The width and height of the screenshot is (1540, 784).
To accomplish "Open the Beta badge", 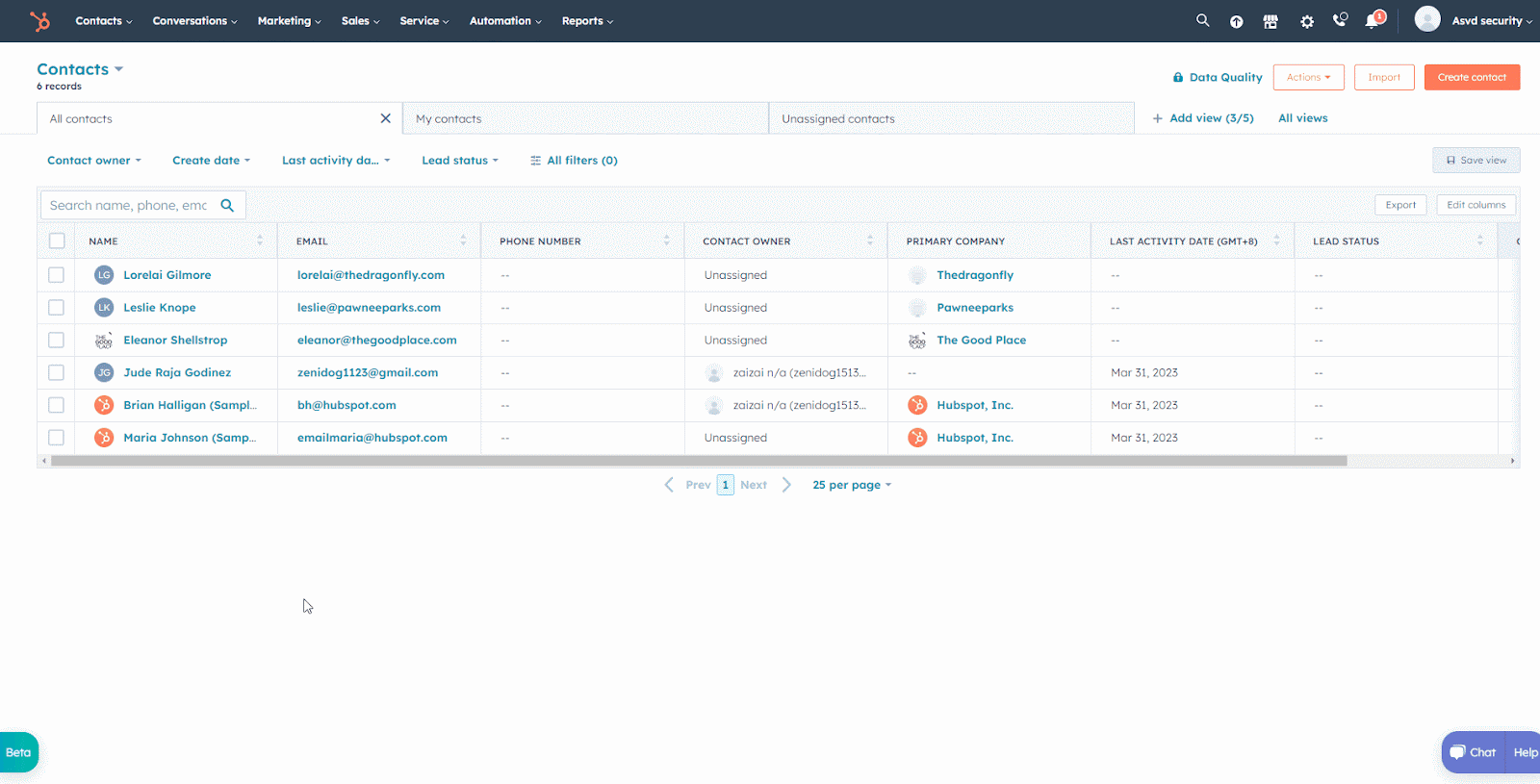I will [x=18, y=752].
